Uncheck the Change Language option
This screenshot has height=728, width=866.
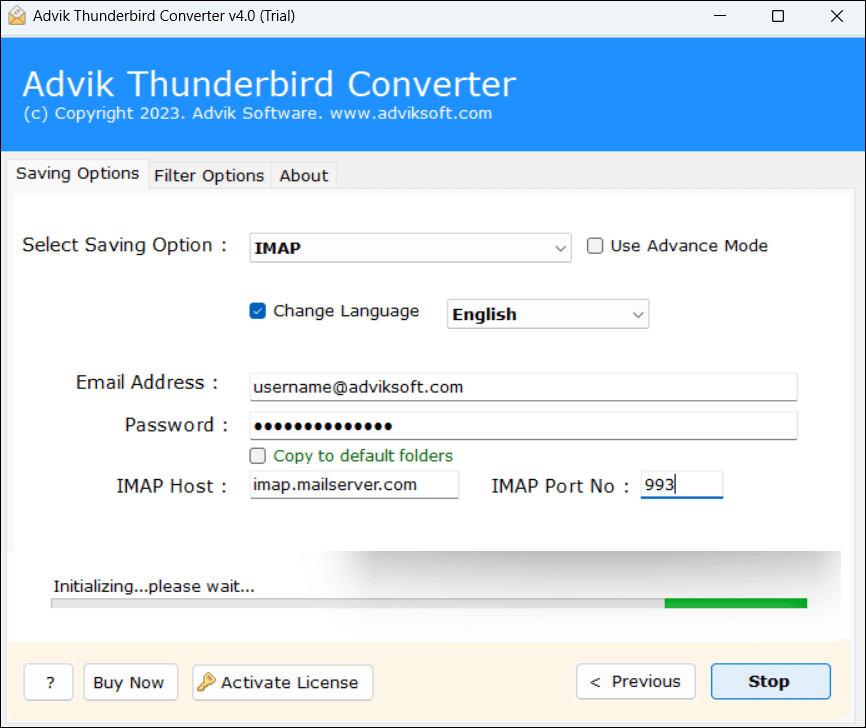click(x=258, y=311)
